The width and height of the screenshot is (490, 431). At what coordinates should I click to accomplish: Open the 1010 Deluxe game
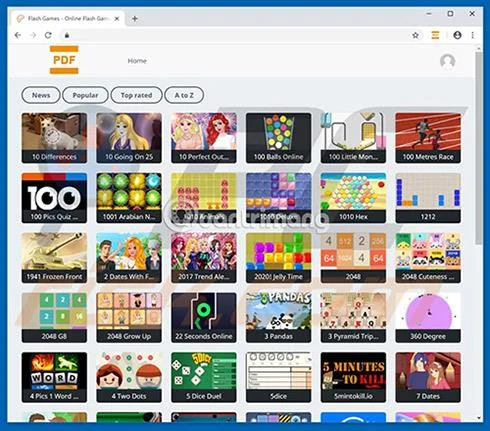pyautogui.click(x=279, y=198)
